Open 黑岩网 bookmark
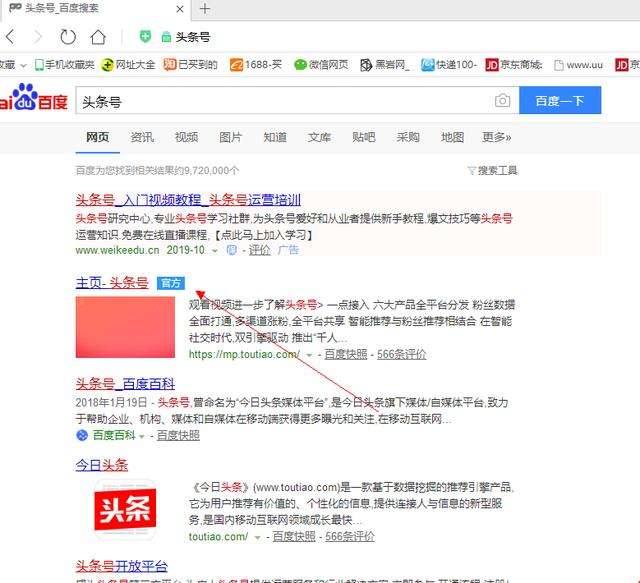Viewport: 640px width, 583px height. click(385, 65)
